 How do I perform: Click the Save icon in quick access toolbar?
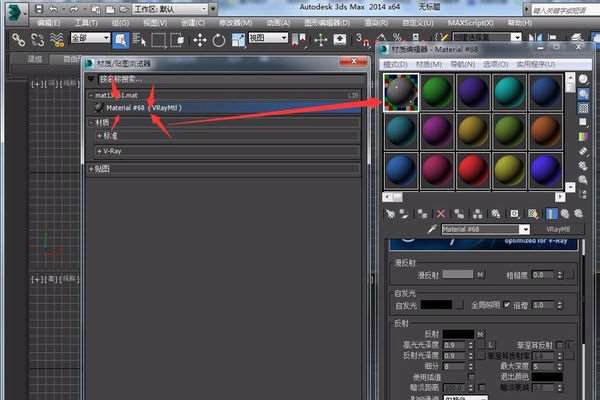pyautogui.click(x=39, y=9)
